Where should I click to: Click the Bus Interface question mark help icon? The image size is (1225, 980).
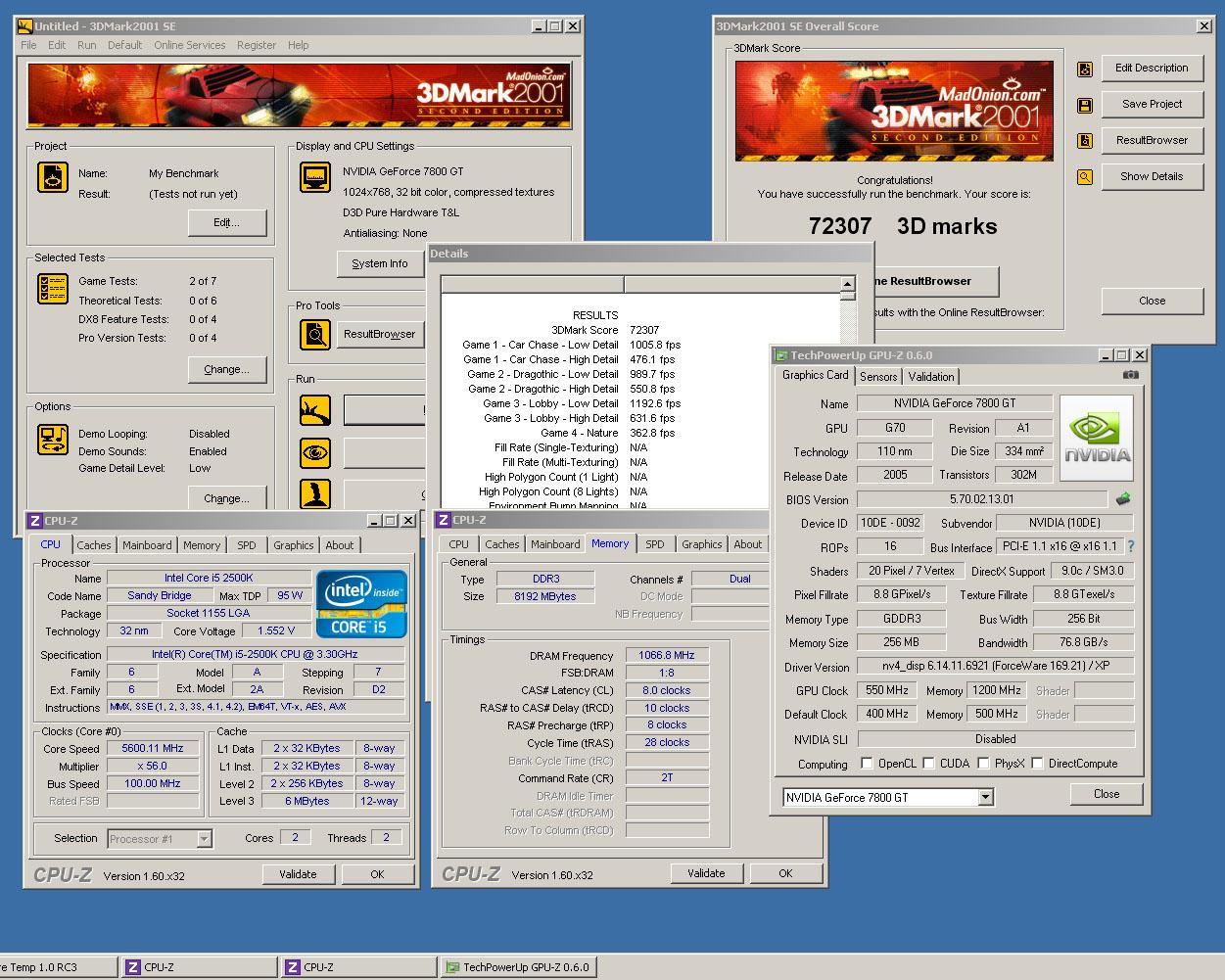coord(1131,547)
